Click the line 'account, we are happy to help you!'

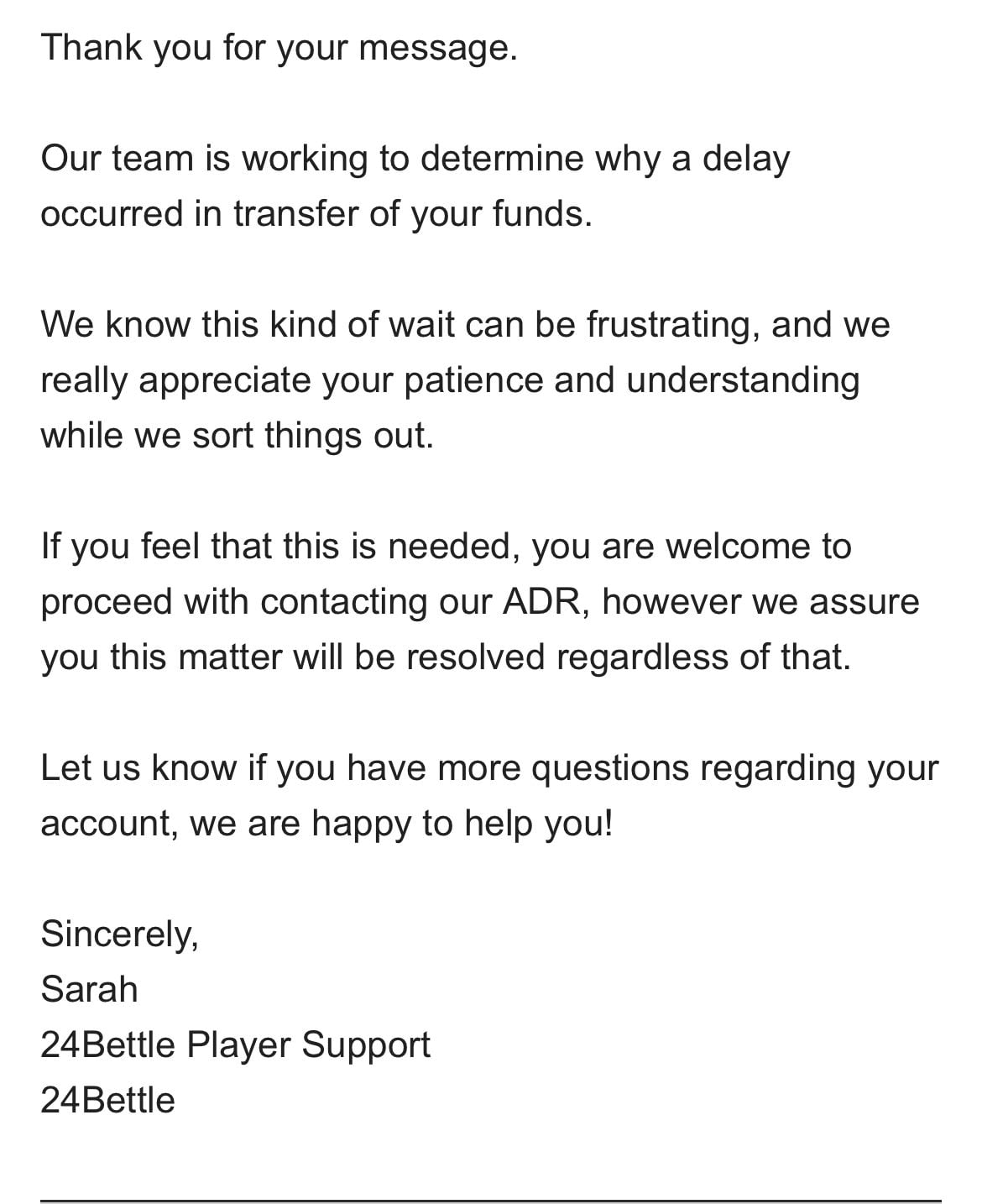327,824
